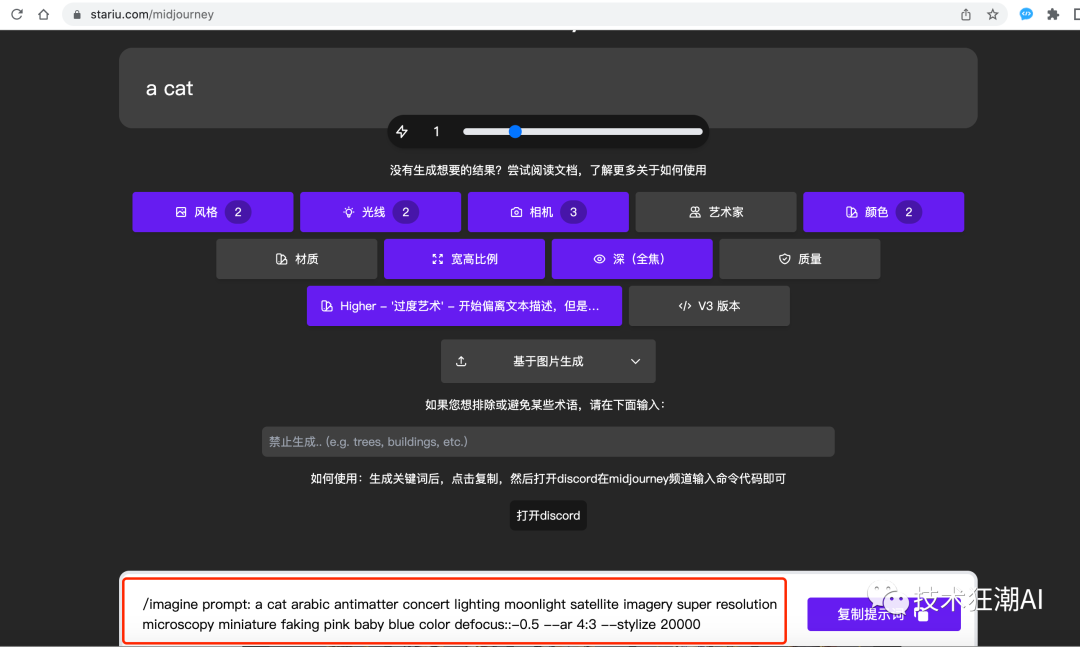Select the V3 版本 version button
1080x647 pixels.
click(709, 306)
